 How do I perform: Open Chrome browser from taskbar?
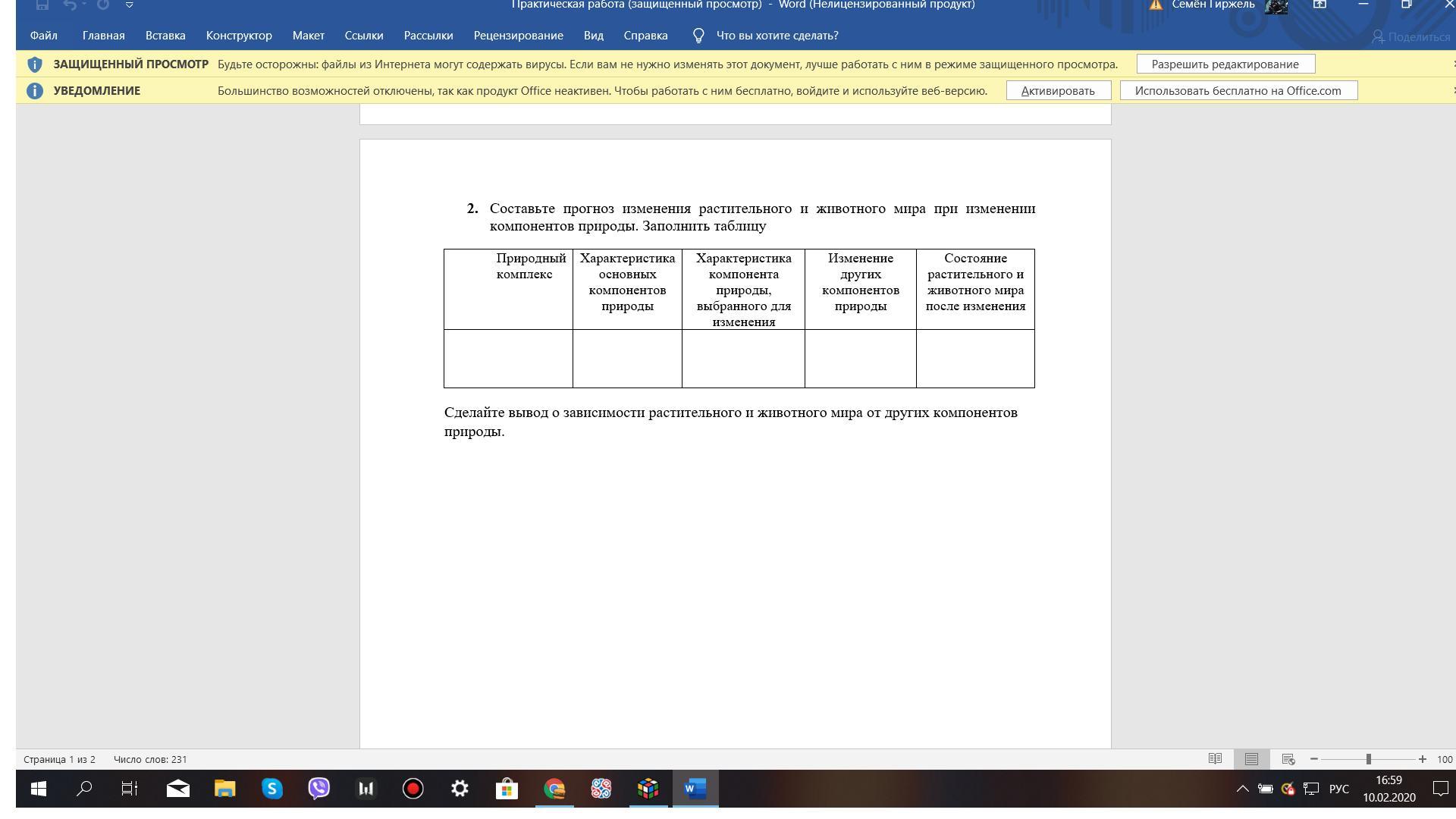[x=554, y=789]
